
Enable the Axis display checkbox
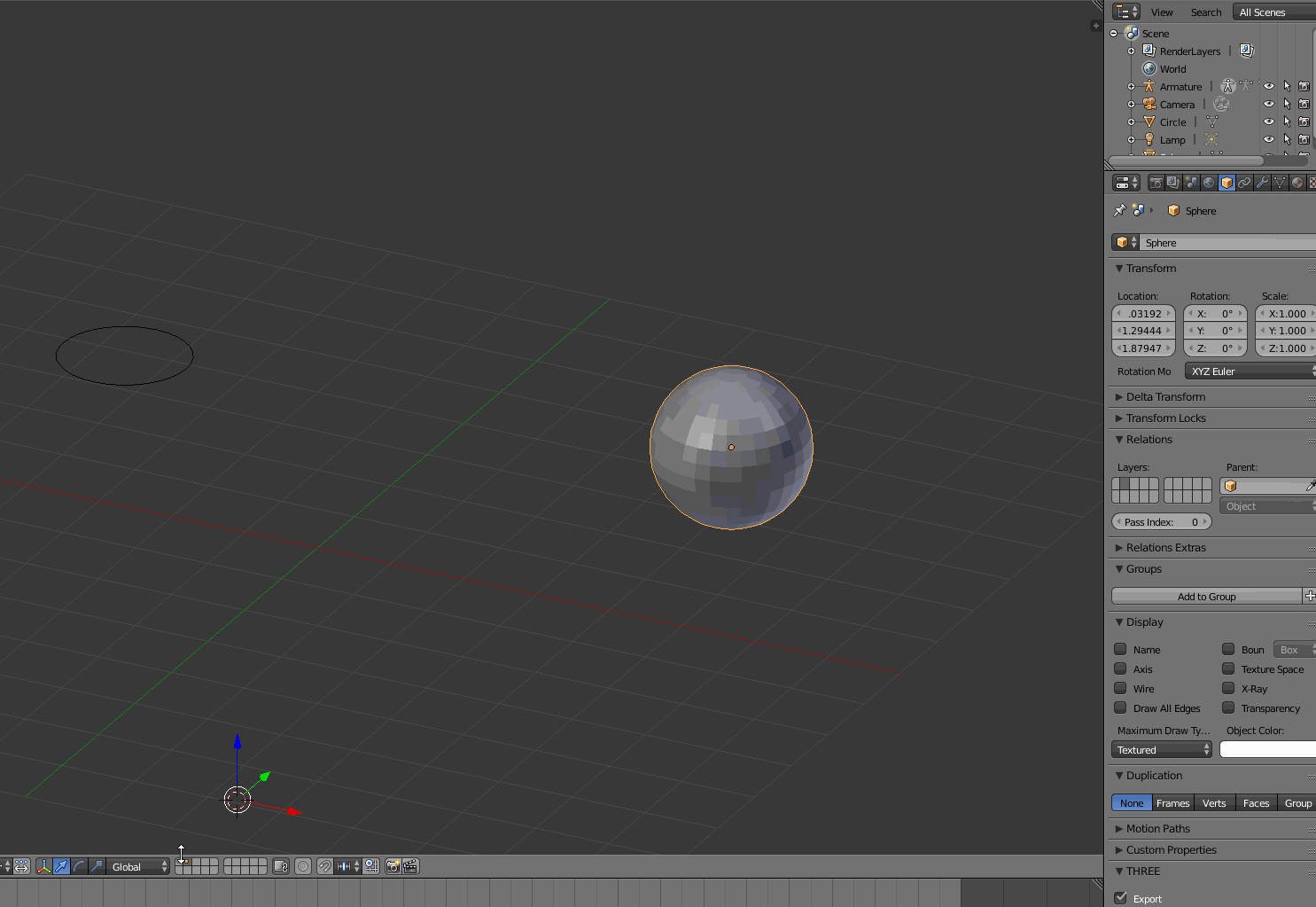(1120, 669)
